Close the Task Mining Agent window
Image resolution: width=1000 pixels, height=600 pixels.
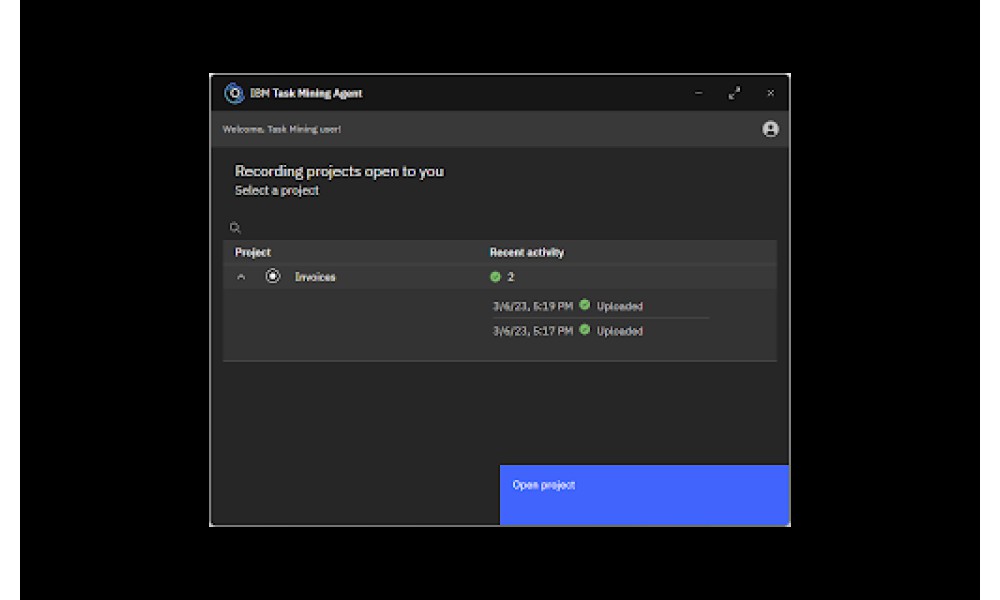770,93
